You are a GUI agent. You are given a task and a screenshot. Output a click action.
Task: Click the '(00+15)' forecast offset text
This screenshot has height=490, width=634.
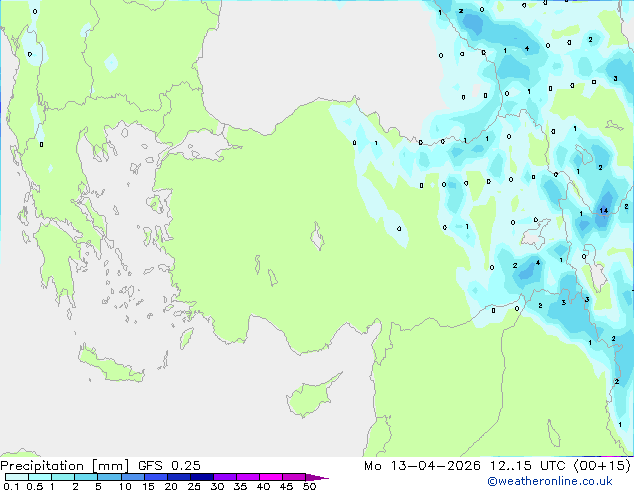click(602, 465)
